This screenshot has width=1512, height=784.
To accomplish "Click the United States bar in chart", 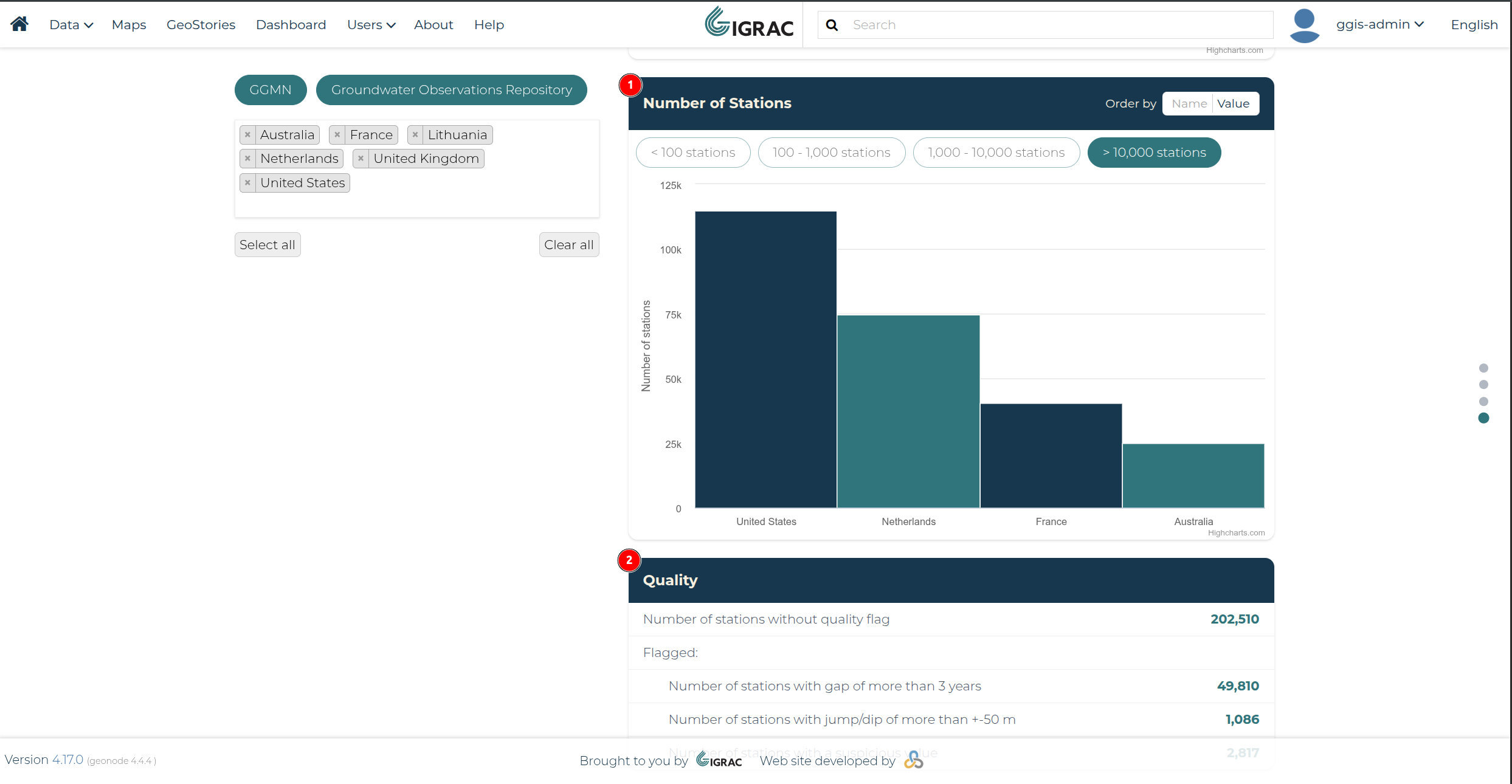I will tap(766, 359).
